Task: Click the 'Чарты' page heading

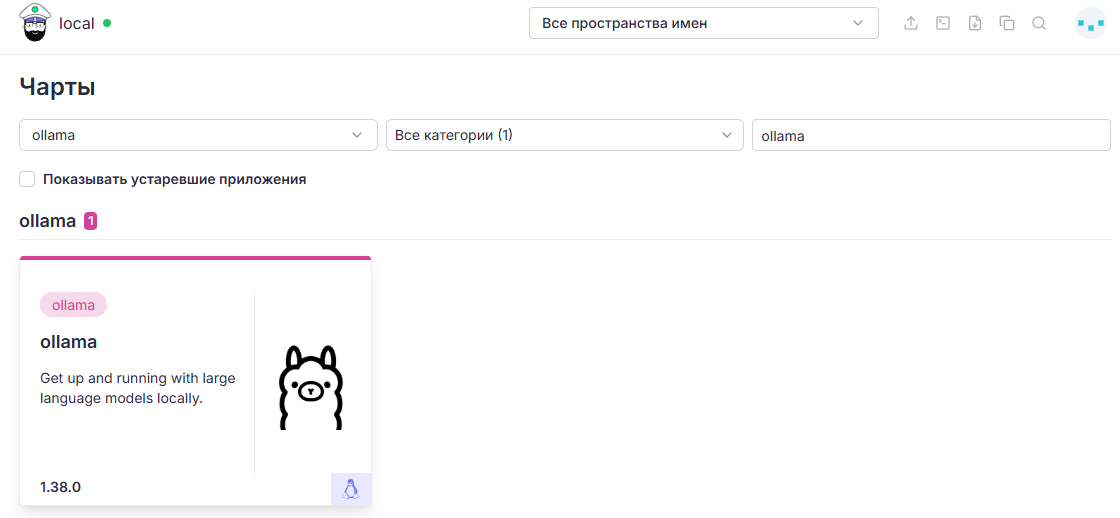Action: click(57, 87)
